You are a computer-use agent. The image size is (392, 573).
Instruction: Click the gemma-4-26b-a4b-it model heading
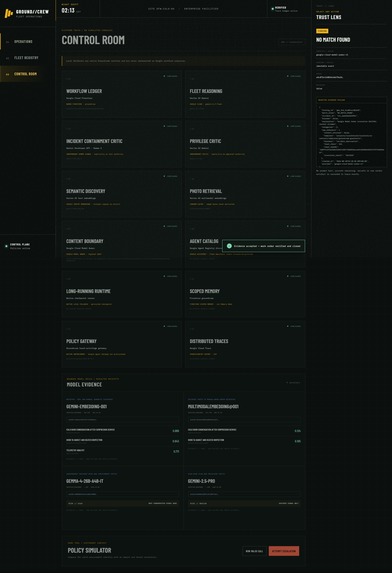(84, 481)
